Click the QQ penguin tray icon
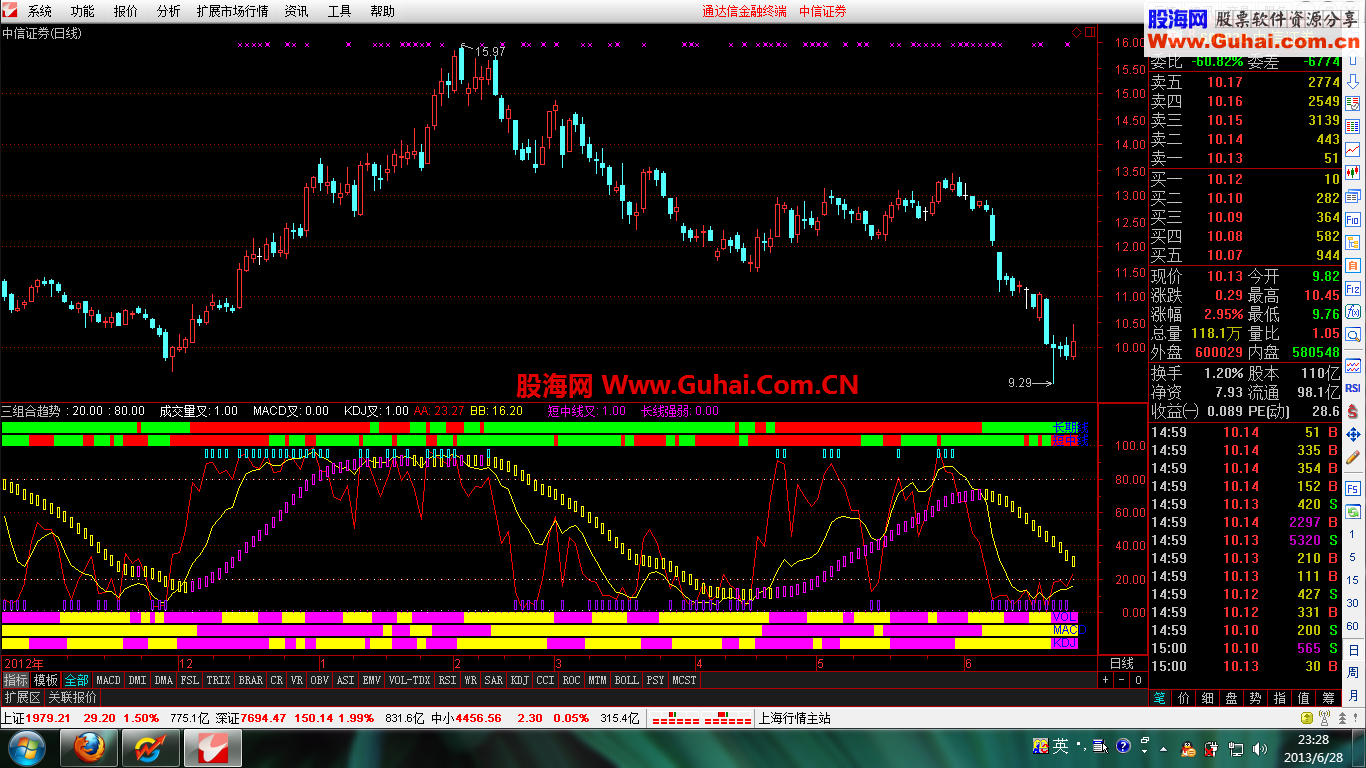This screenshot has height=768, width=1366. click(x=1187, y=748)
